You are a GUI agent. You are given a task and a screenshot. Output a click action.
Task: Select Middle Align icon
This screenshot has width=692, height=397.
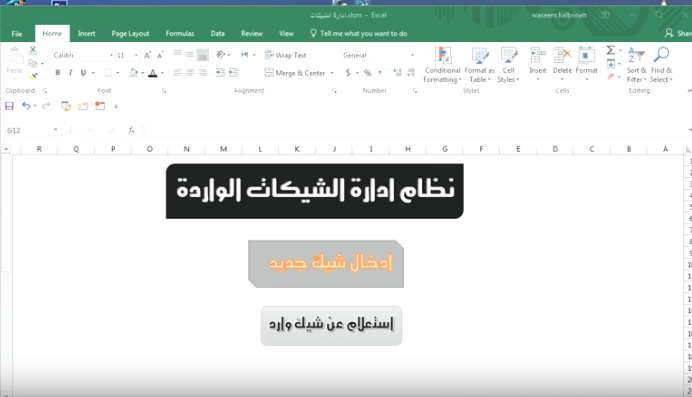(190, 55)
